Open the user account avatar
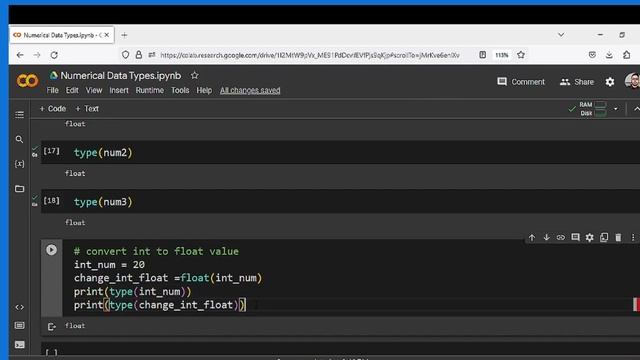 tap(633, 81)
